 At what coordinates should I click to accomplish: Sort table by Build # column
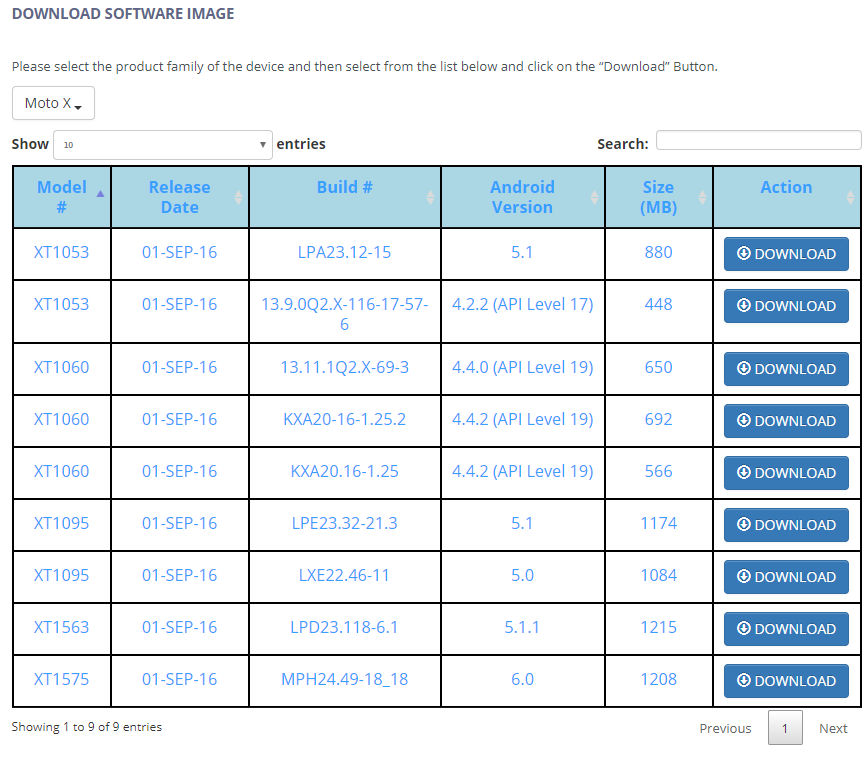tap(345, 197)
